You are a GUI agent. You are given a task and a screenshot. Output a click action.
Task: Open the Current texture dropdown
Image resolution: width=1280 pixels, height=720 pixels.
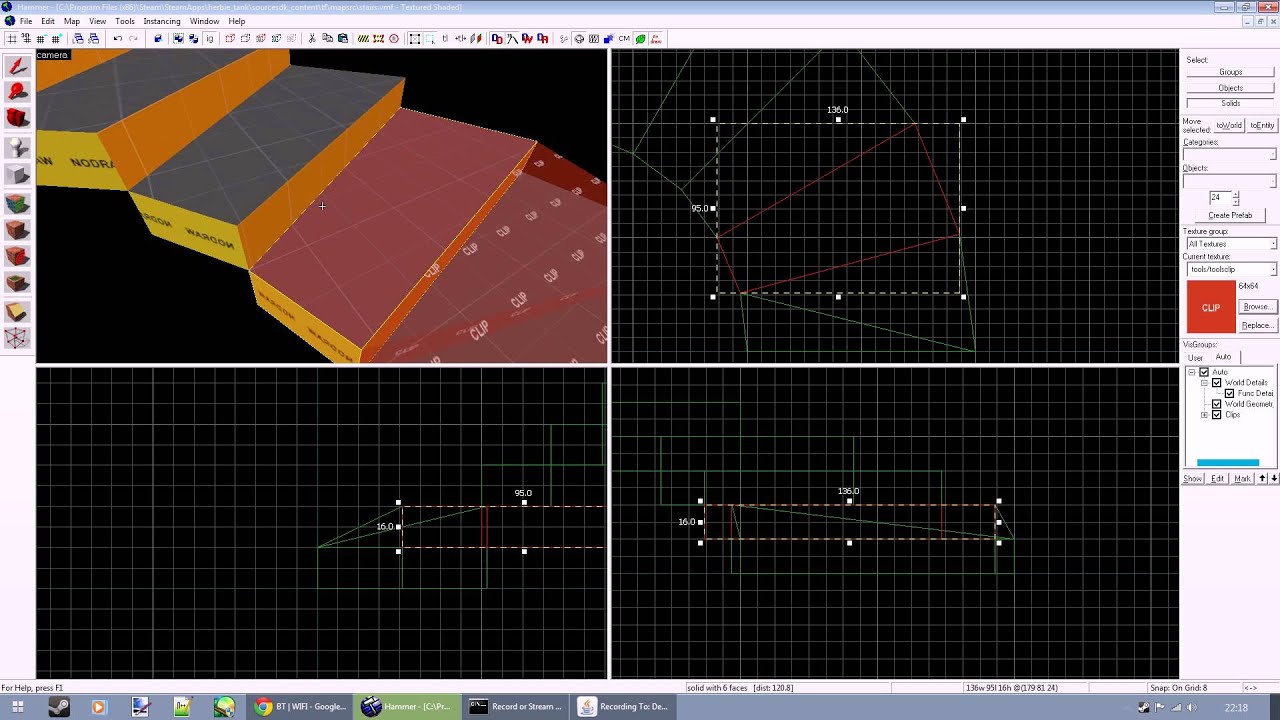1230,270
